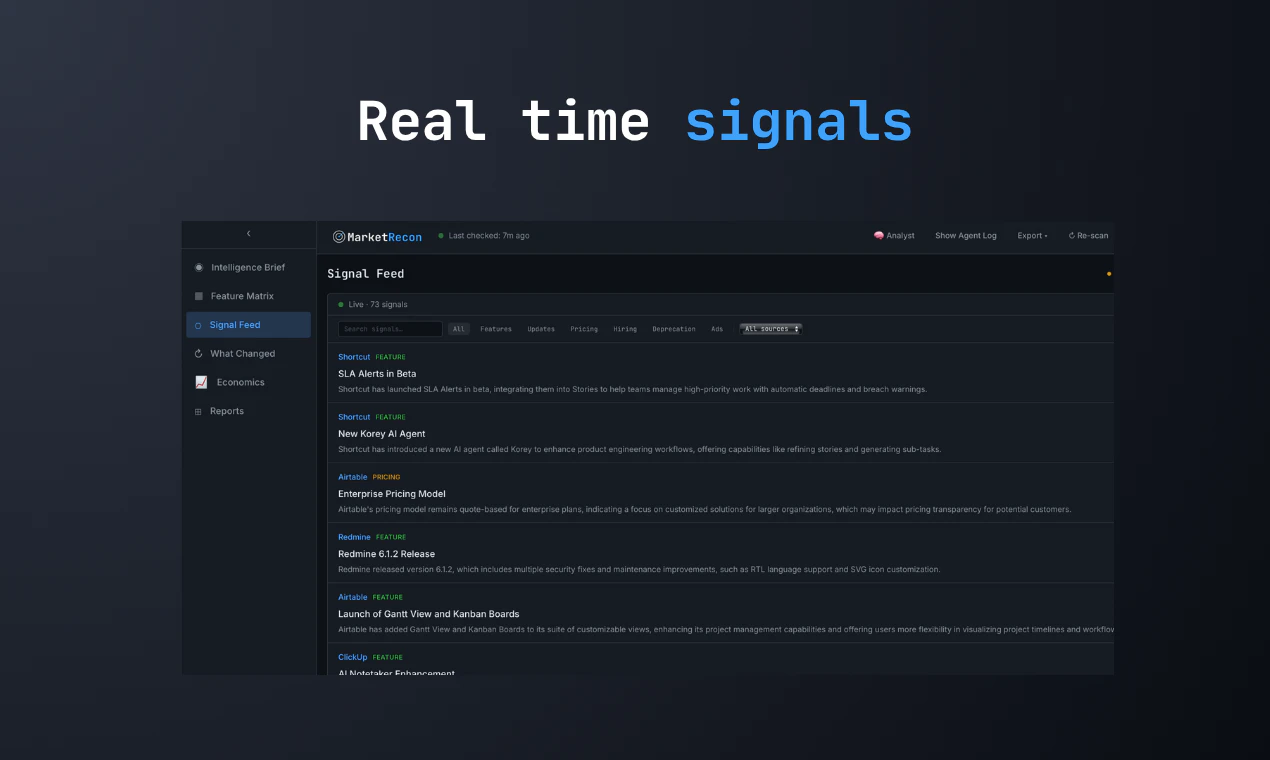Image resolution: width=1270 pixels, height=760 pixels.
Task: Click the Live 73 signals status text
Action: pyautogui.click(x=378, y=304)
